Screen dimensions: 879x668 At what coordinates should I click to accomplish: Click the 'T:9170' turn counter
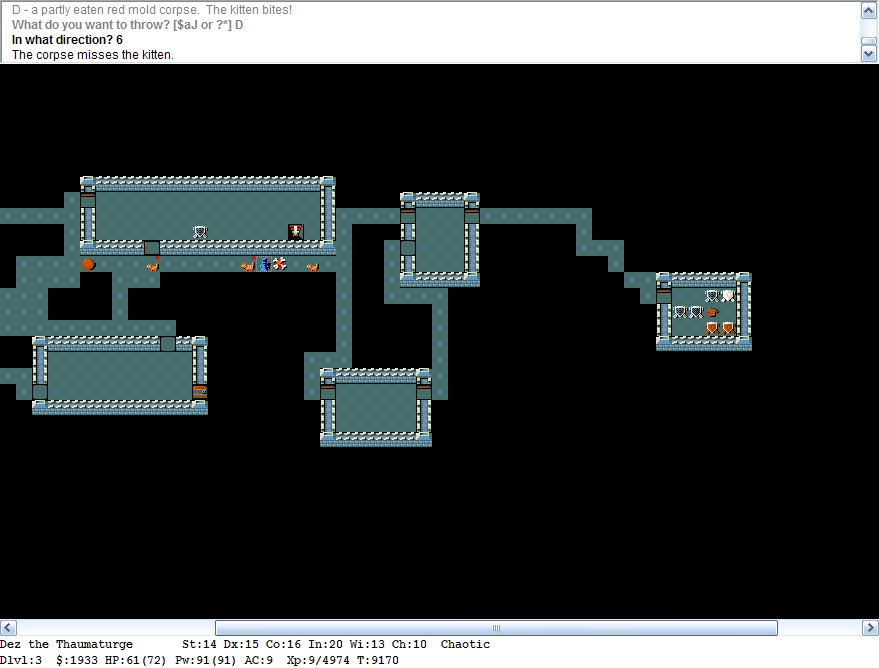click(x=378, y=660)
